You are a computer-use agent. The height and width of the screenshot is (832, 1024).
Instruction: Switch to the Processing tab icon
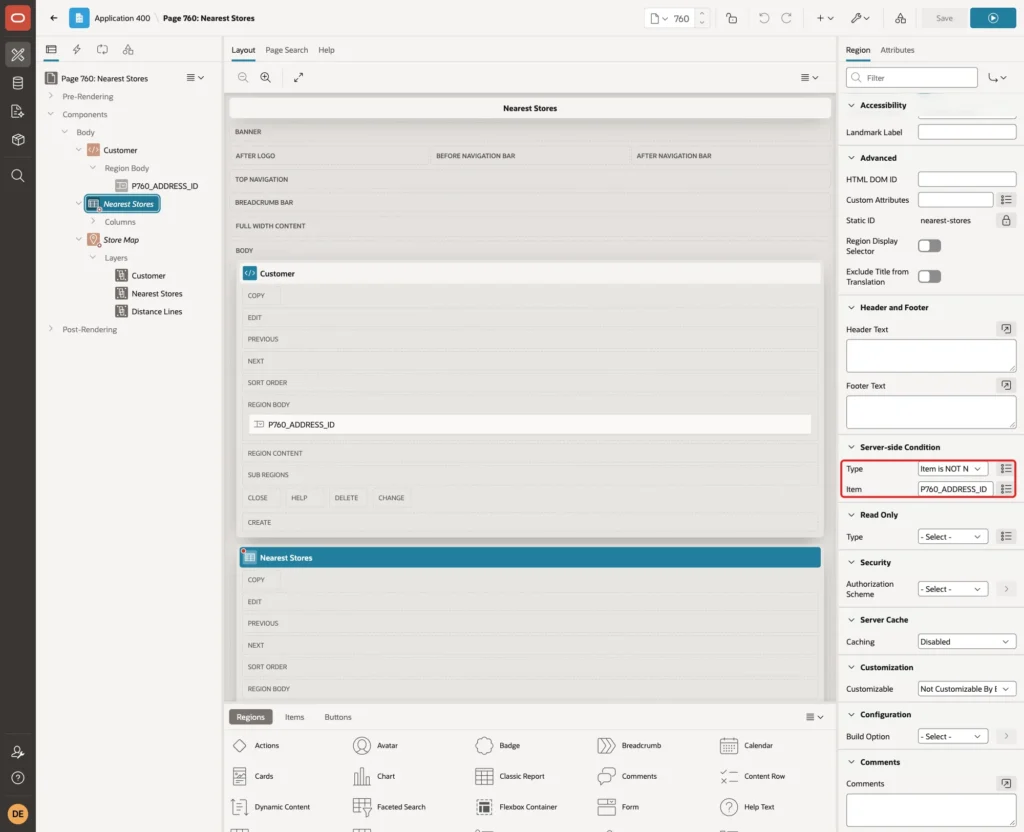102,50
